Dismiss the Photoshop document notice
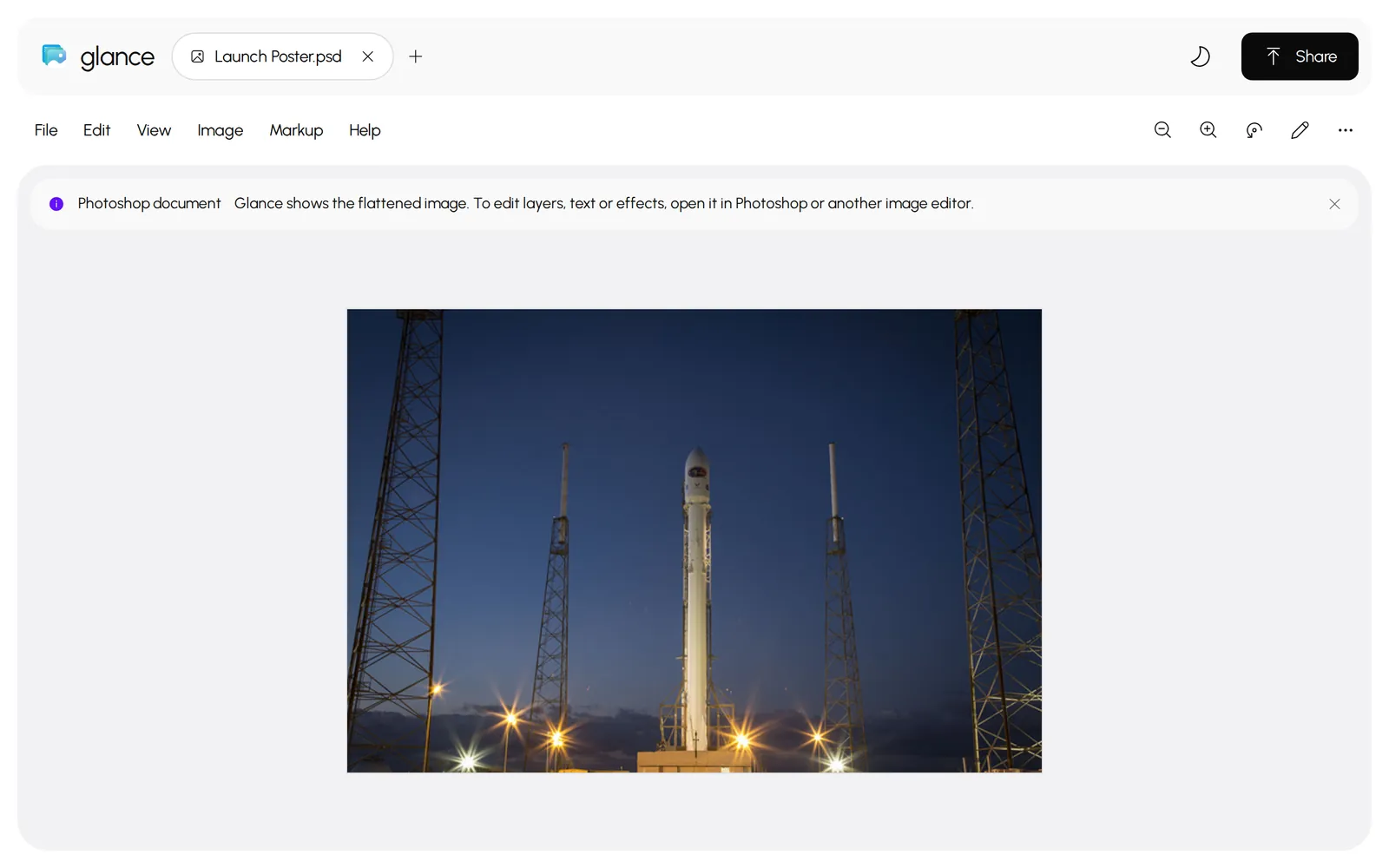This screenshot has height=868, width=1389. click(x=1334, y=204)
